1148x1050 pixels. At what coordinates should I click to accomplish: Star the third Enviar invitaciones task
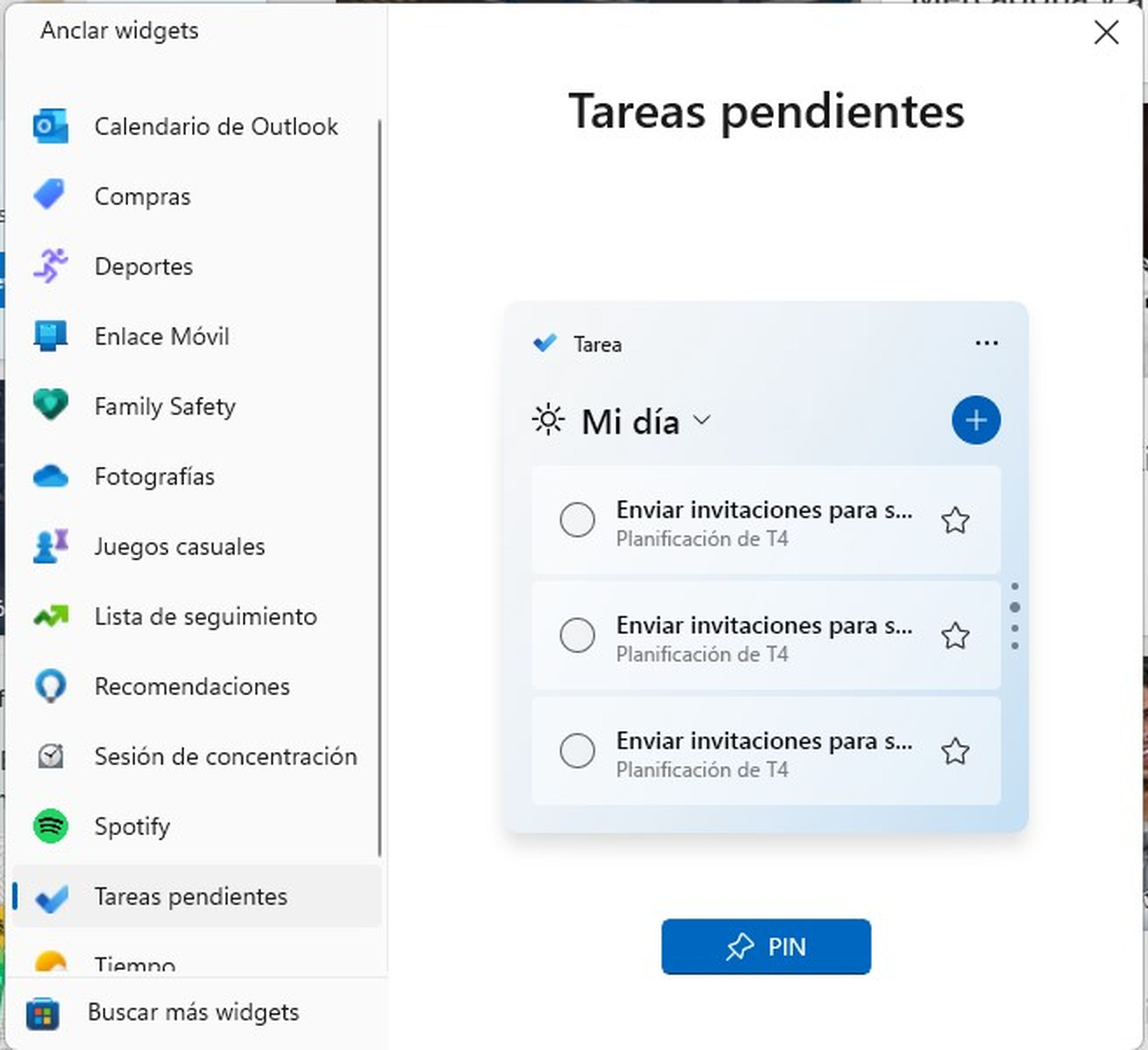coord(955,751)
